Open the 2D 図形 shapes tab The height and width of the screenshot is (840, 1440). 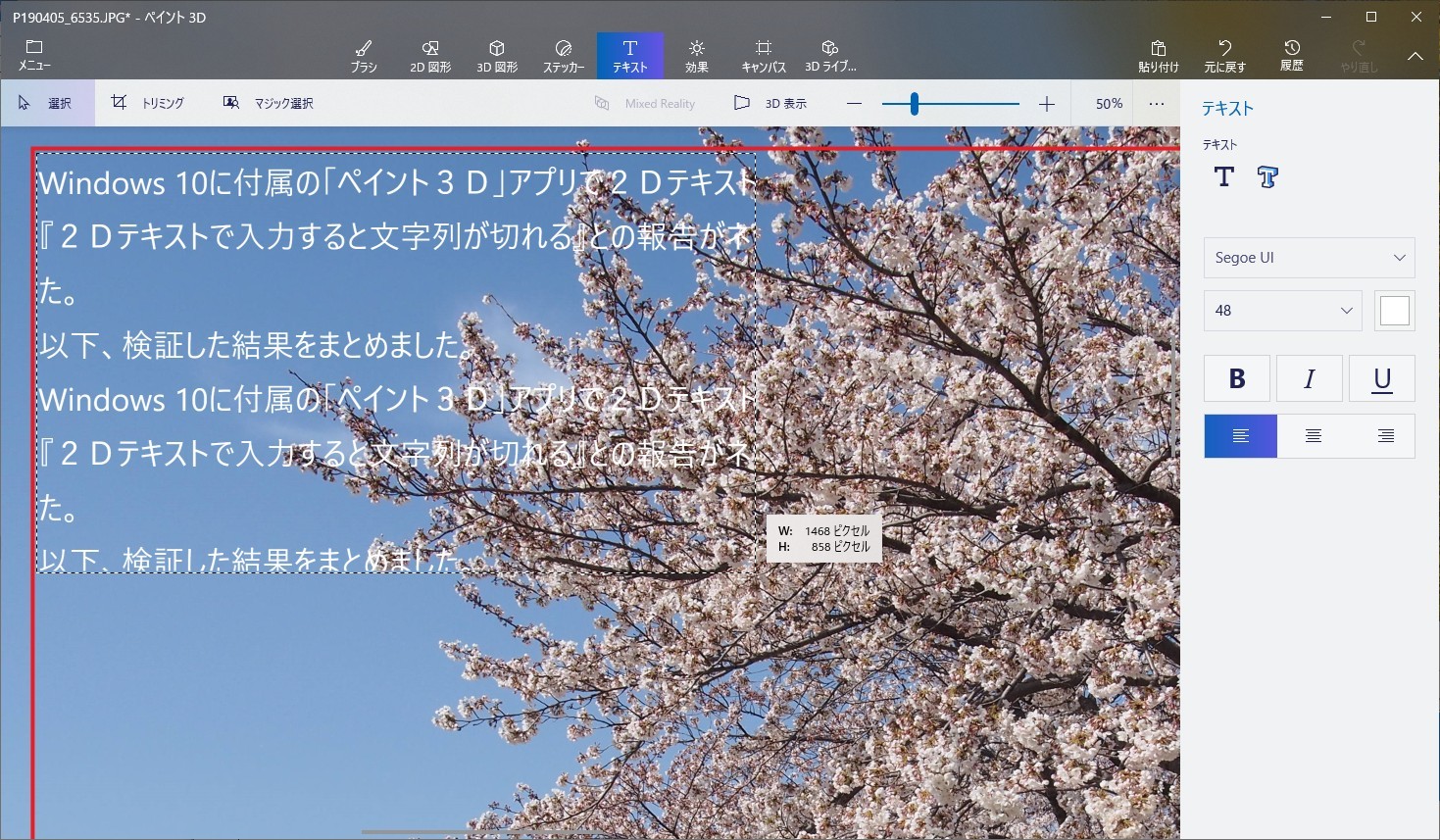430,56
